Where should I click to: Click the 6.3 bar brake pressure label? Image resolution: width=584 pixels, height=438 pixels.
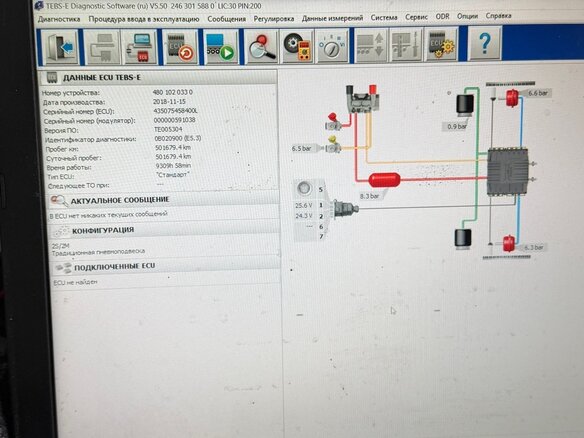click(x=533, y=247)
